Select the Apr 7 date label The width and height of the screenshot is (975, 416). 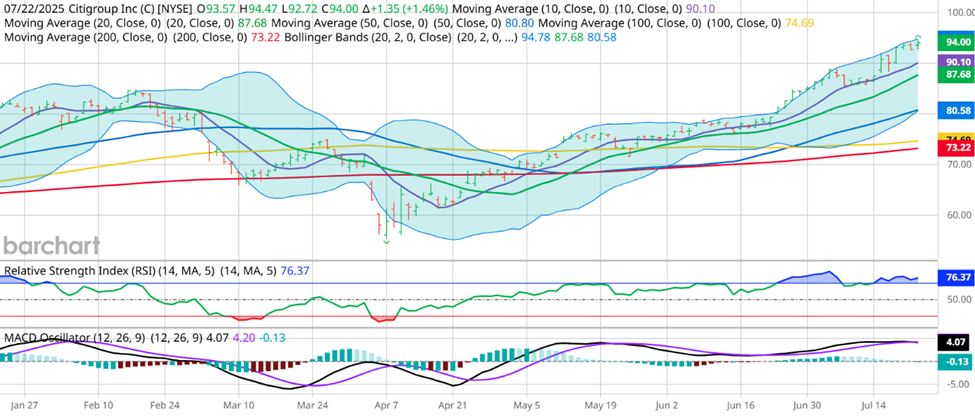click(x=386, y=403)
